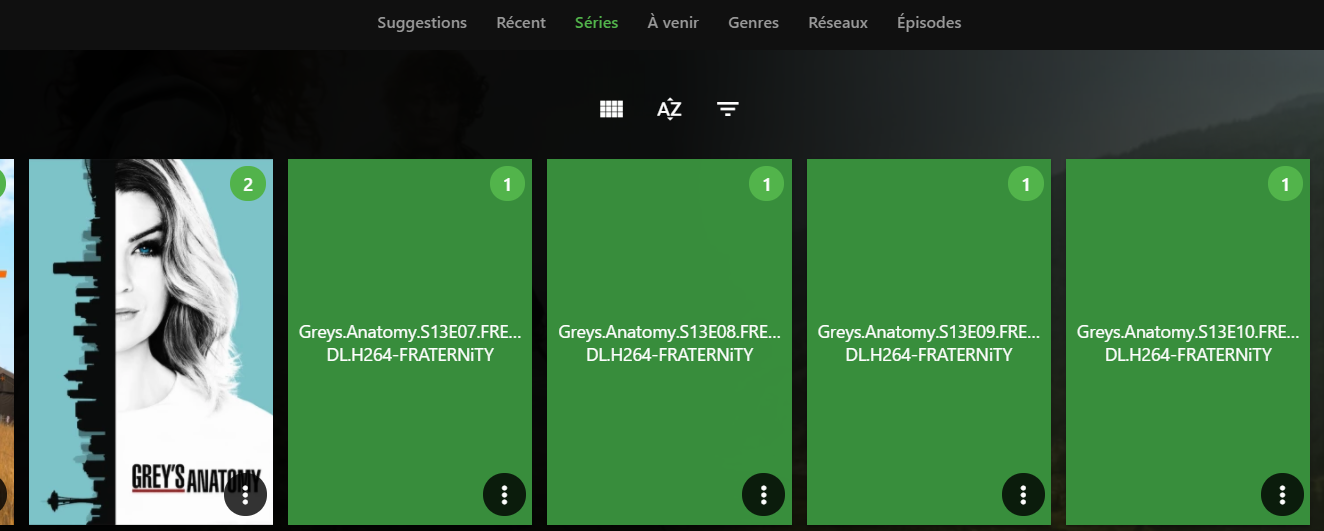Screen dimensions: 1324x531
Task: Open the Réseaux tab
Action: click(838, 22)
